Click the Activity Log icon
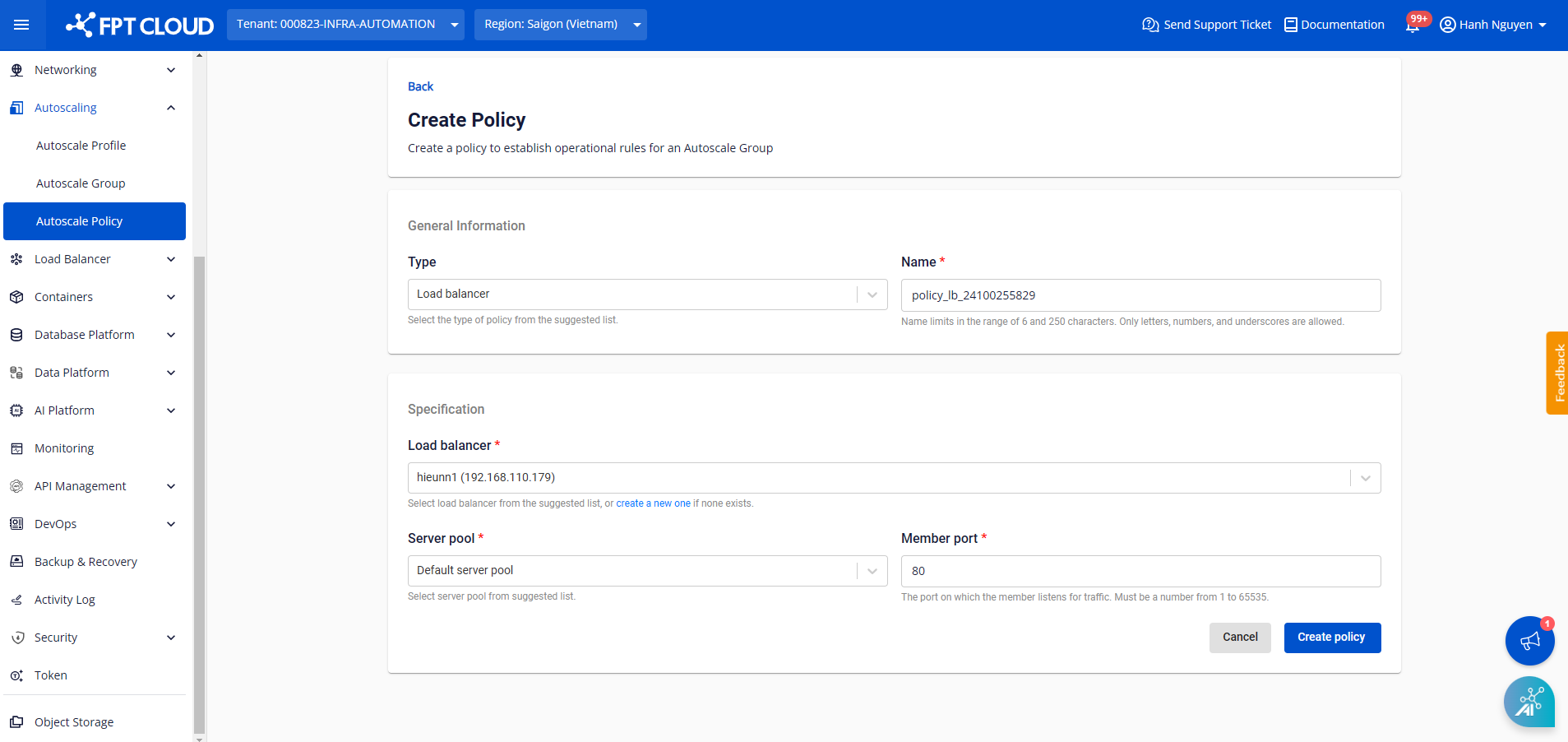The width and height of the screenshot is (1568, 742). point(16,599)
